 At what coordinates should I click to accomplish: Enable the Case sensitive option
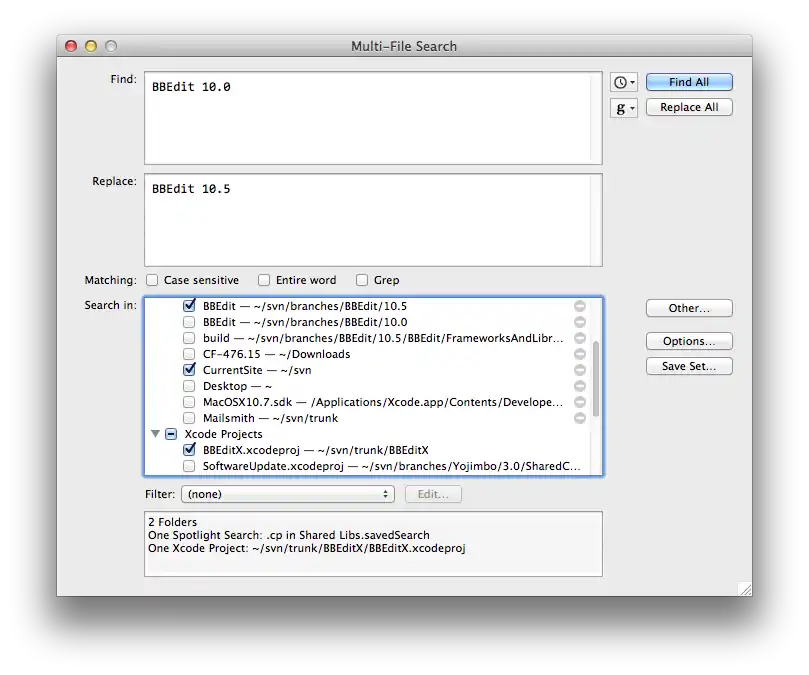[x=153, y=280]
